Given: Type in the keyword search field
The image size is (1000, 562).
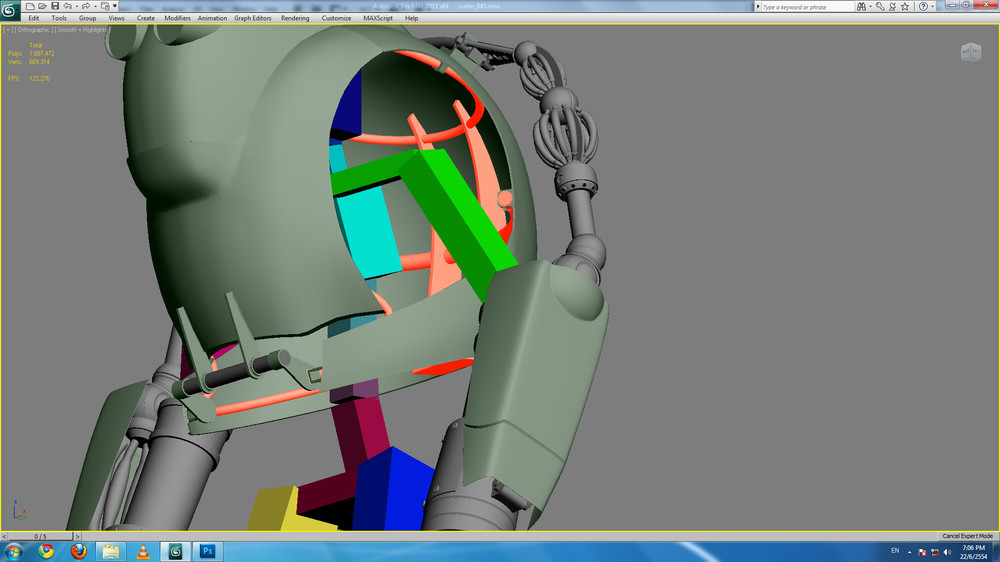Looking at the screenshot, I should coord(808,6).
